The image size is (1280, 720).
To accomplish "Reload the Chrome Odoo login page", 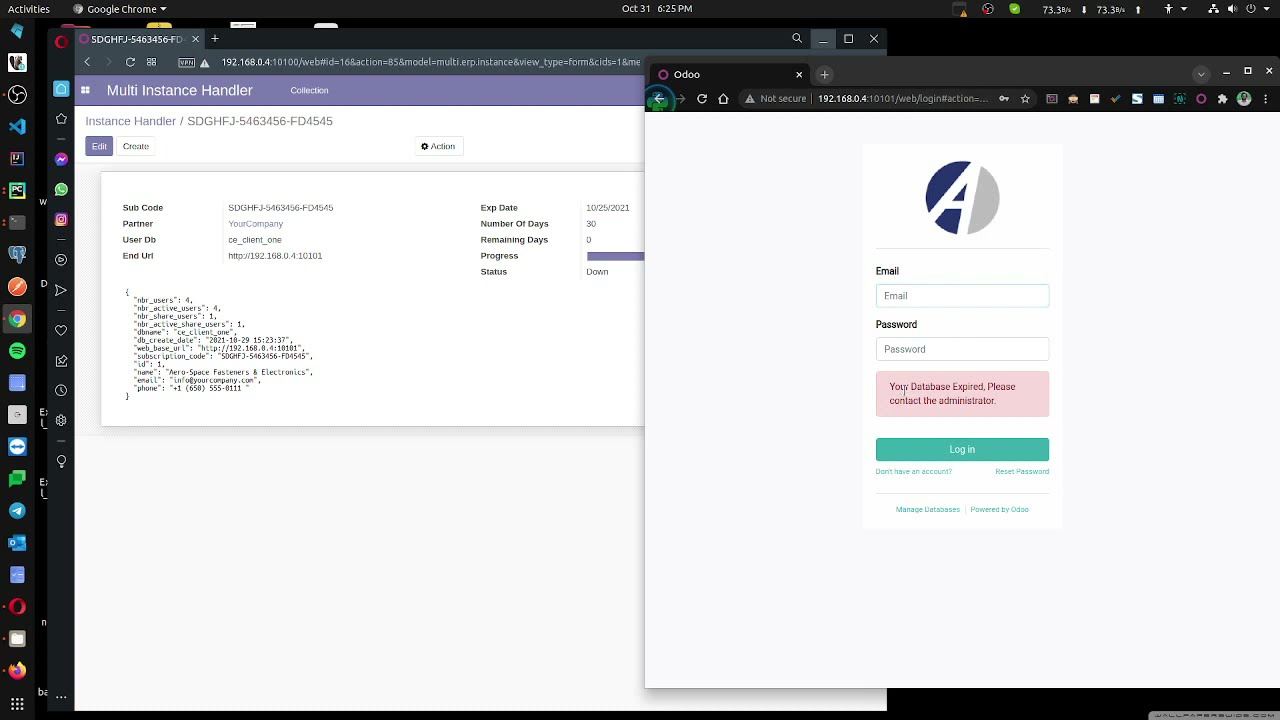I will (x=702, y=99).
